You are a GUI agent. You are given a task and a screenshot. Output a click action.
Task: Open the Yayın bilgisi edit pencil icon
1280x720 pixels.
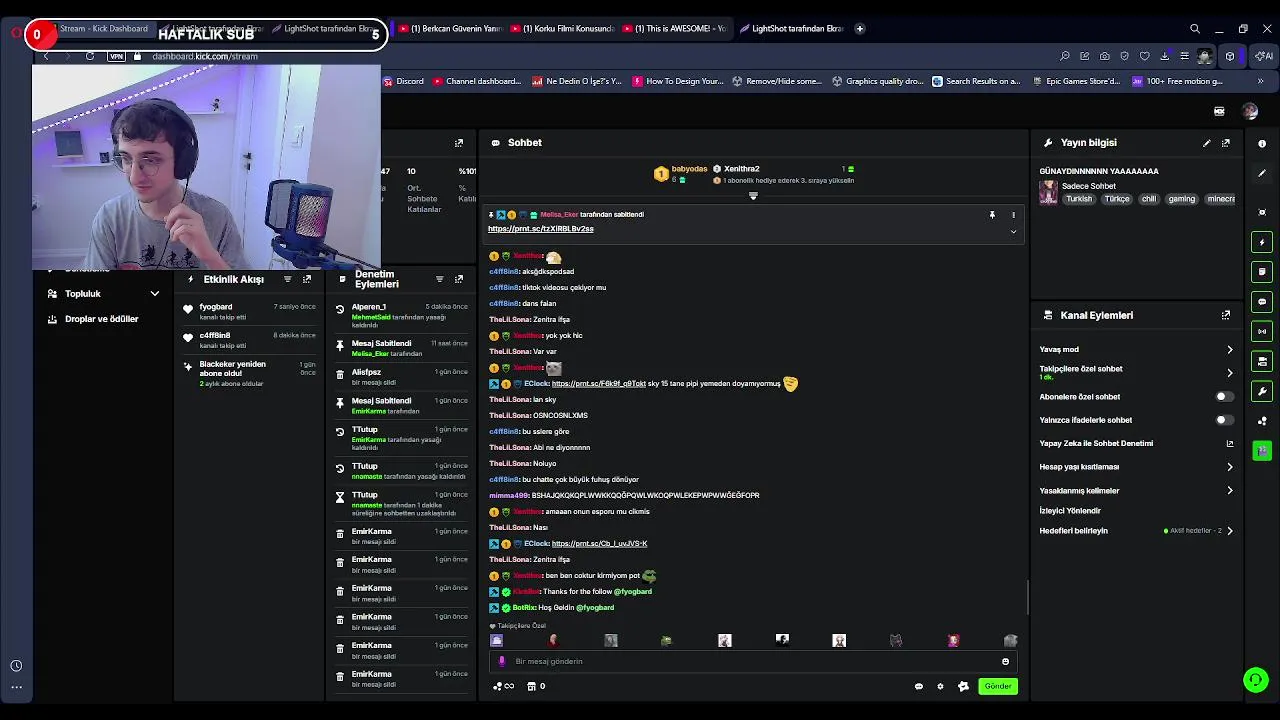coord(1206,143)
